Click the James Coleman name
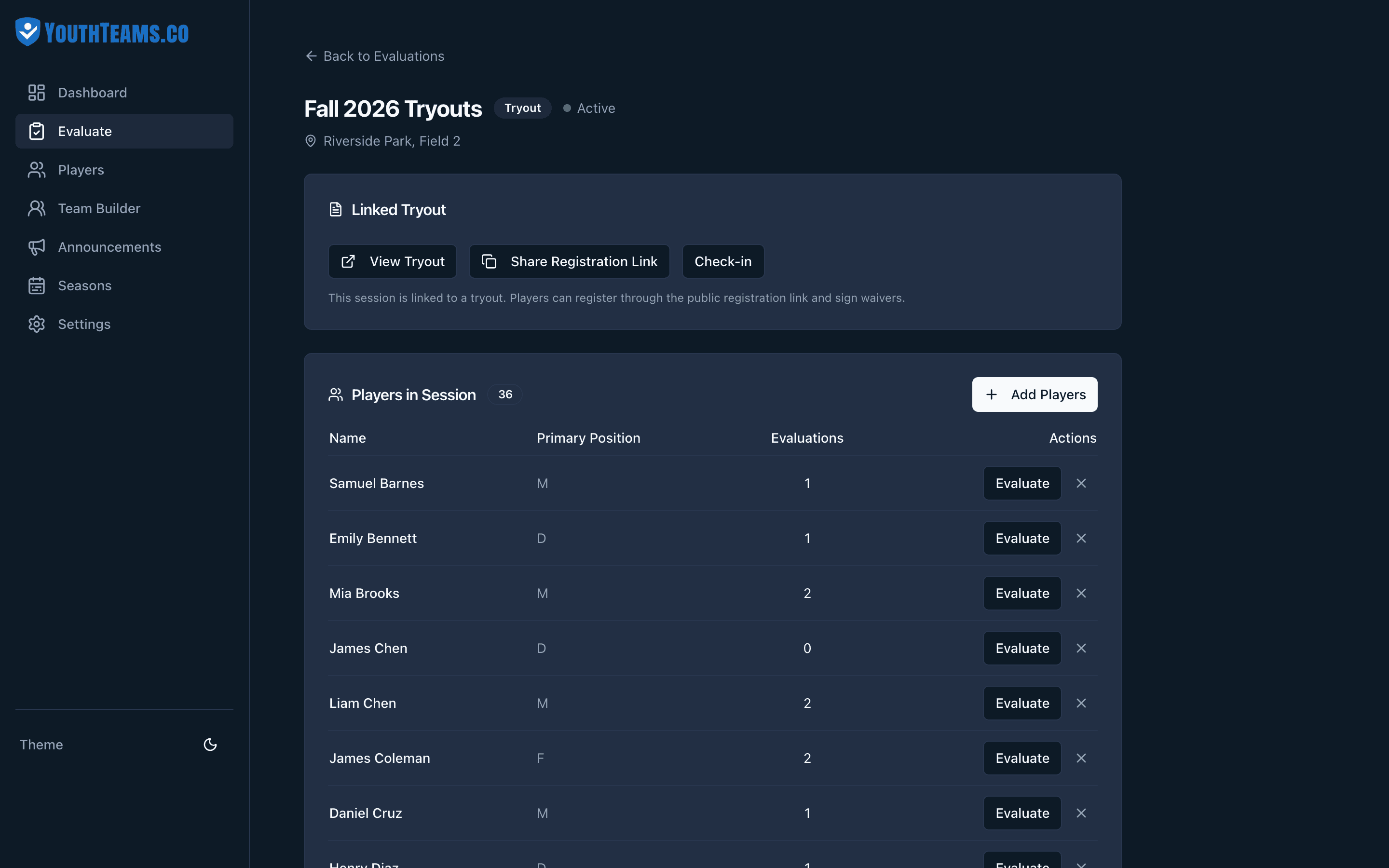The width and height of the screenshot is (1389, 868). tap(380, 758)
